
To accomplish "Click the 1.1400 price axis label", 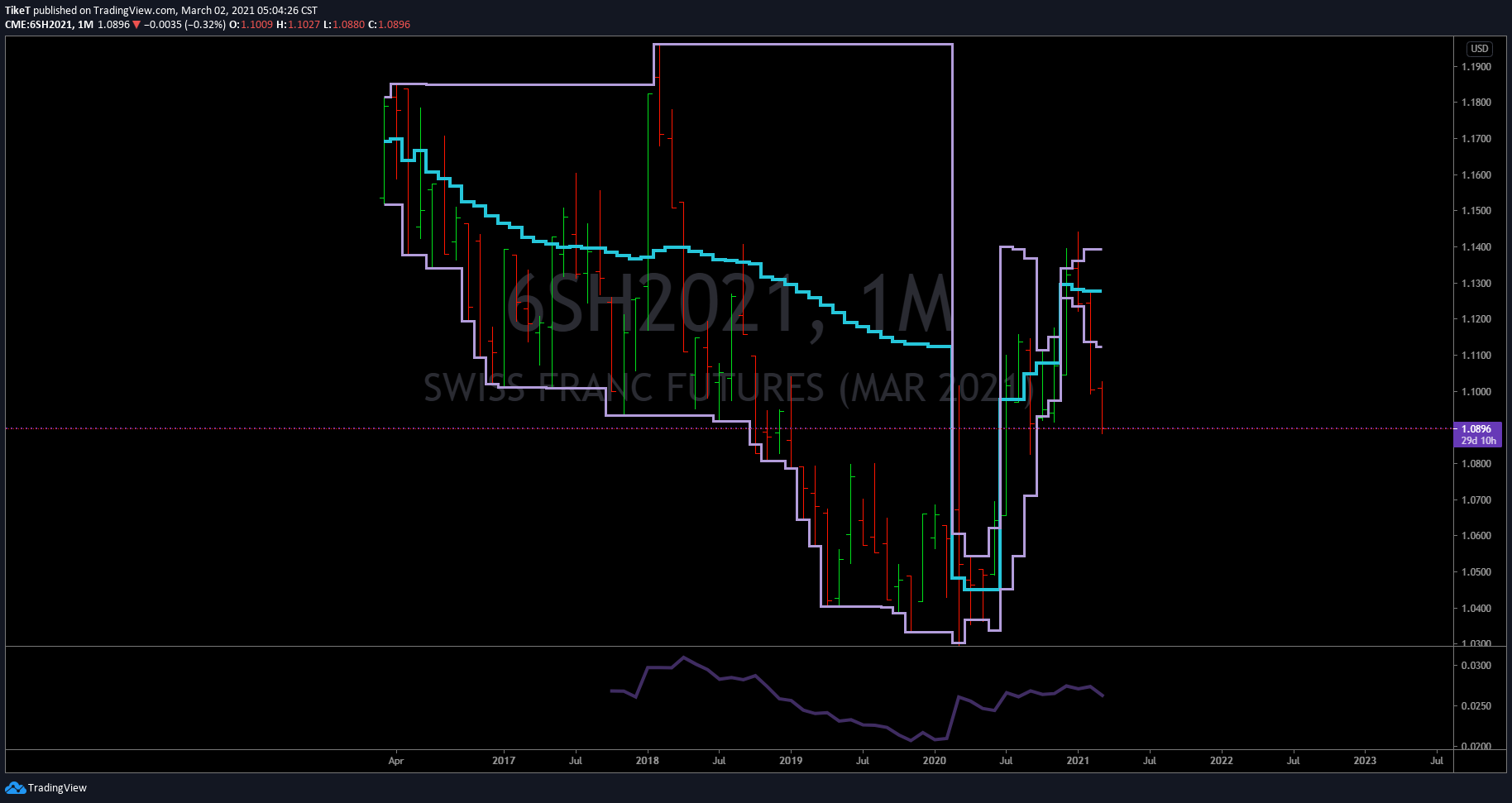I will pyautogui.click(x=1476, y=247).
